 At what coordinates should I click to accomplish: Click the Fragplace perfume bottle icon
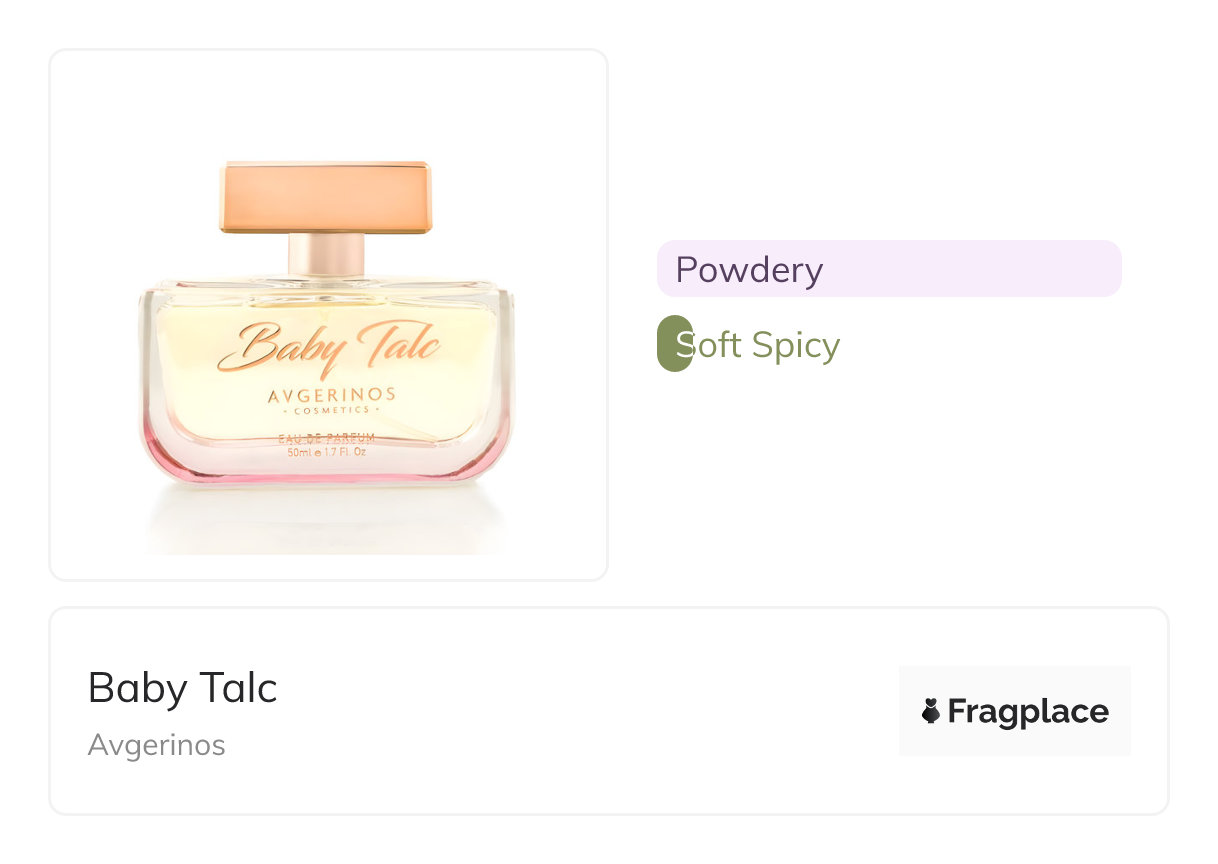tap(931, 711)
